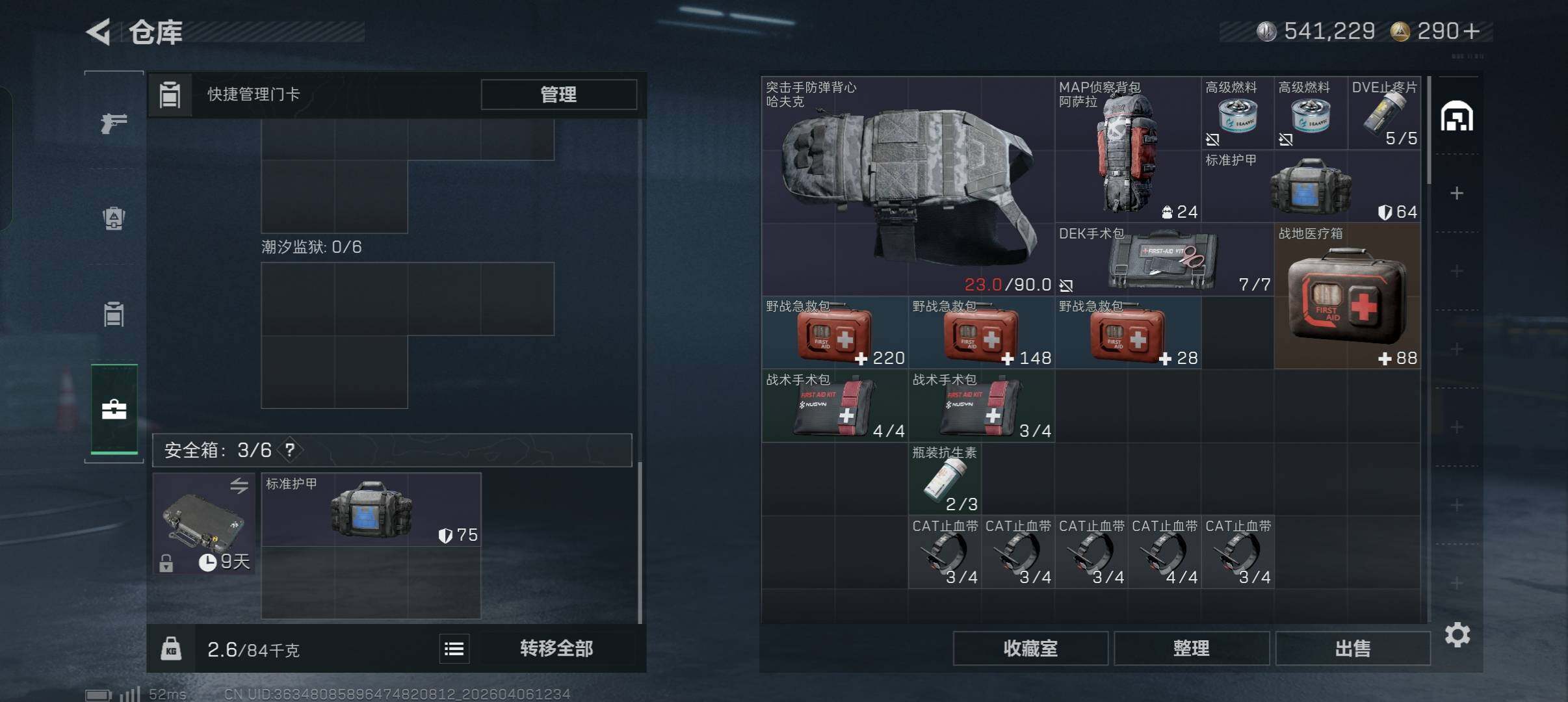Click the 出售 sell button

(x=1352, y=648)
